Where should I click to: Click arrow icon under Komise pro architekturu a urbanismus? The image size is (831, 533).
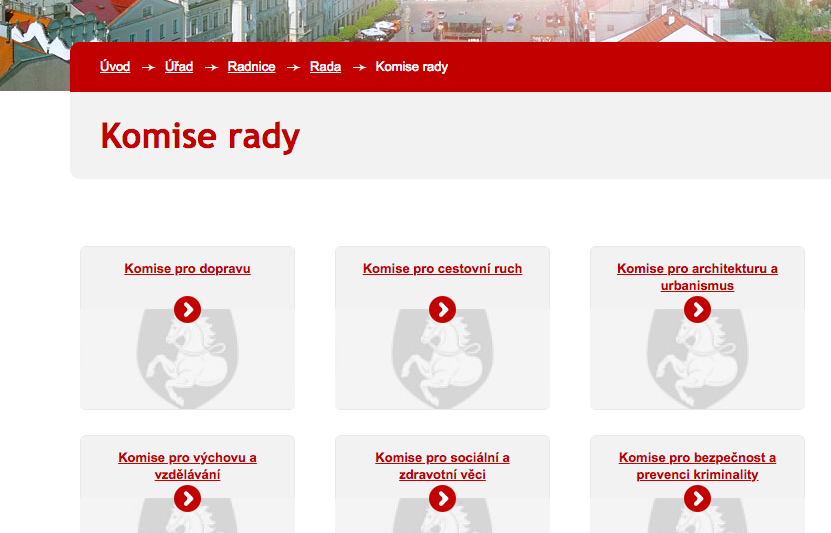tap(697, 309)
